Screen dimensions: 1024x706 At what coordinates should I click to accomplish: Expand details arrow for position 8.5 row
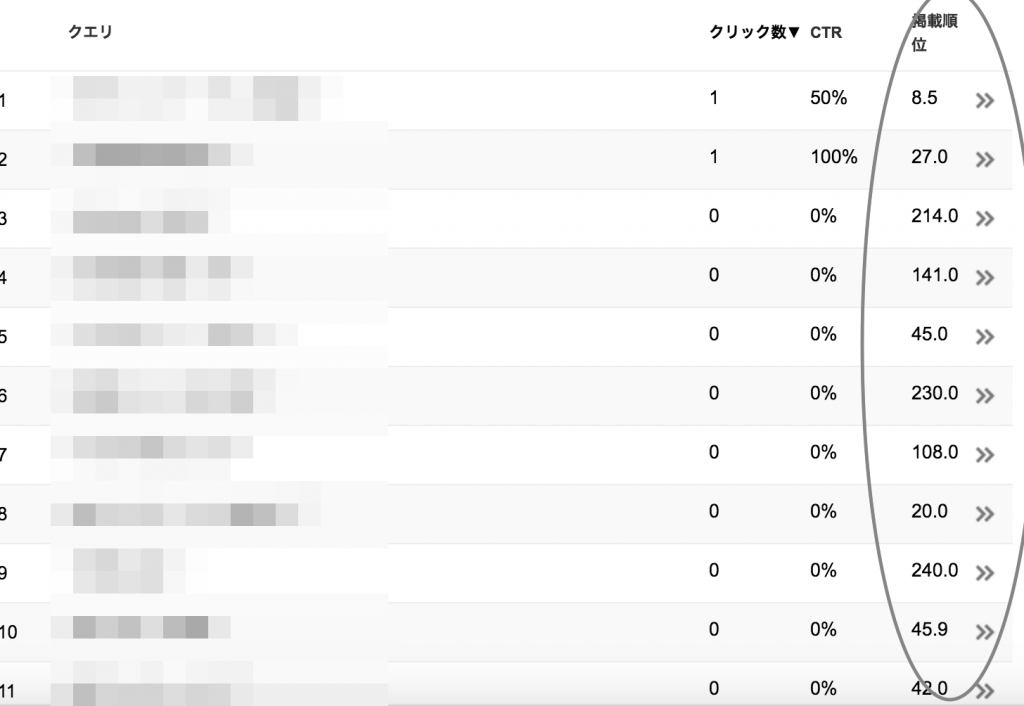point(985,101)
